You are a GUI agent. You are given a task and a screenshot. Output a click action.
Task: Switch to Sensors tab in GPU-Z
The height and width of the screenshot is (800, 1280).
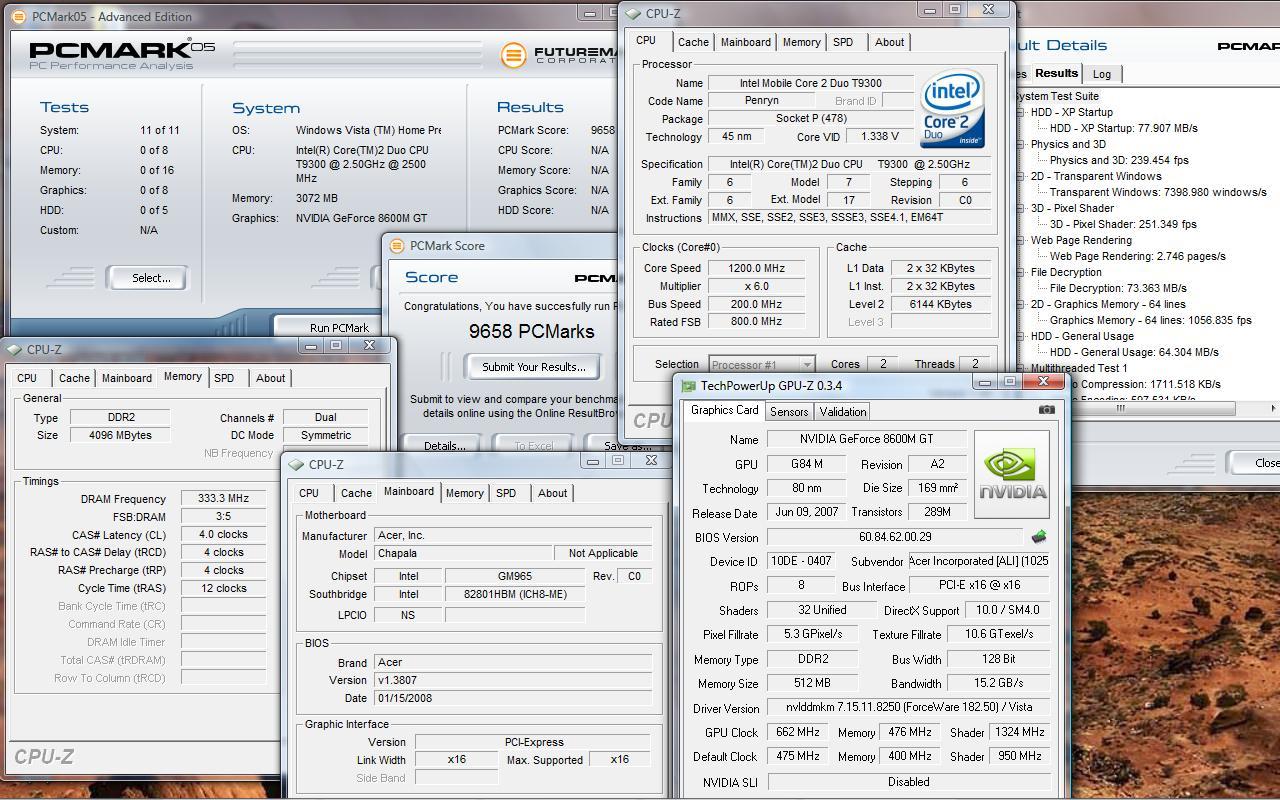[788, 411]
